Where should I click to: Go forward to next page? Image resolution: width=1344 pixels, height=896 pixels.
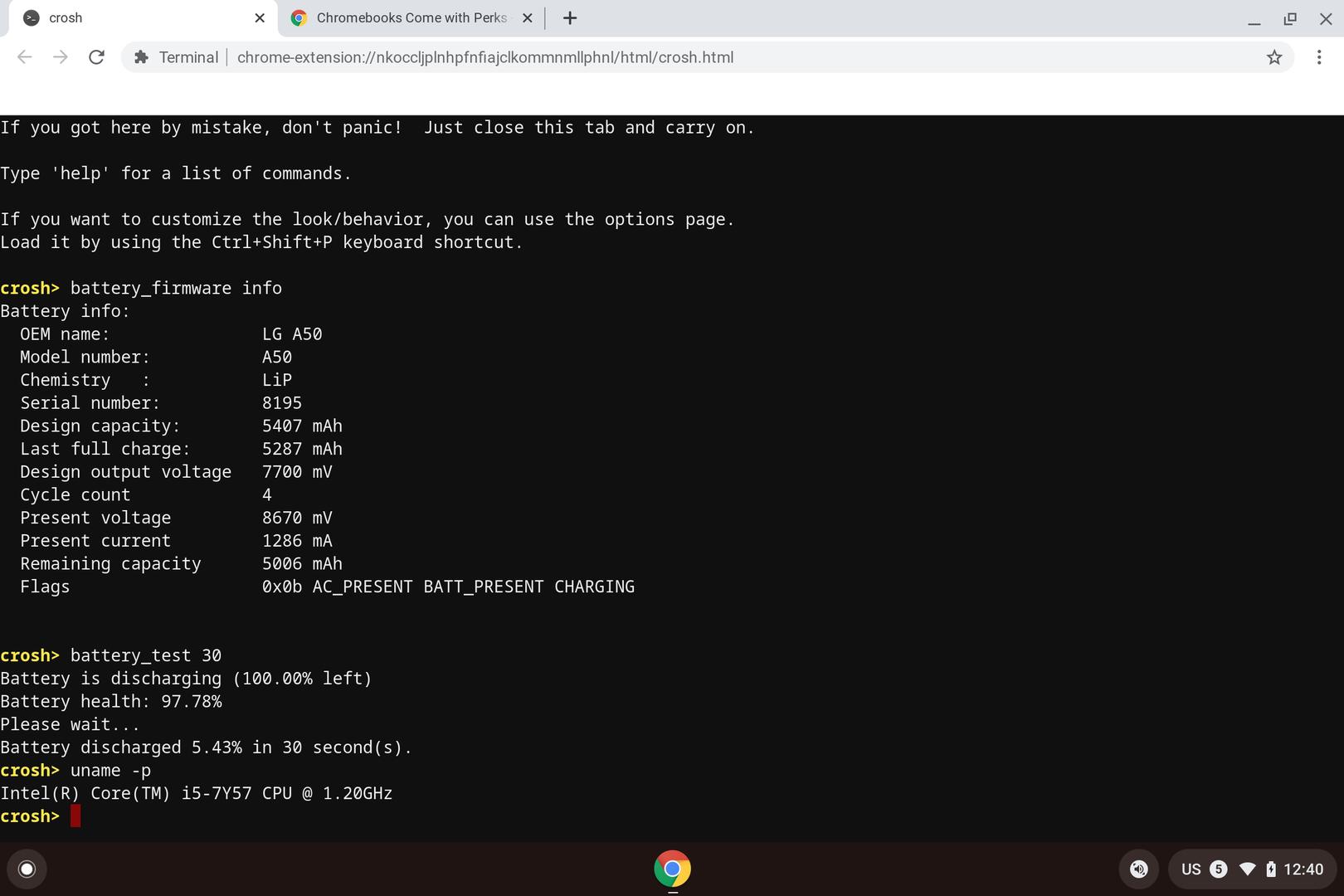pos(61,57)
